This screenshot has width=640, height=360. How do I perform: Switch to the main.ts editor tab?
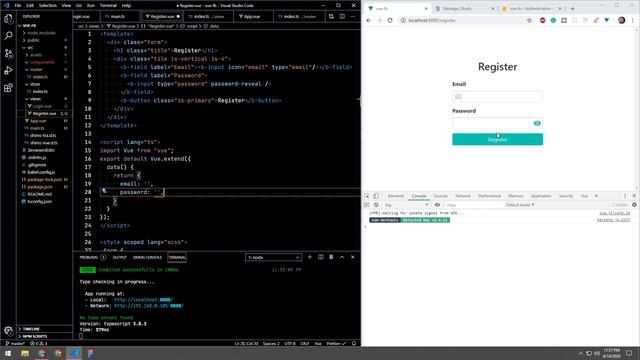[x=118, y=16]
